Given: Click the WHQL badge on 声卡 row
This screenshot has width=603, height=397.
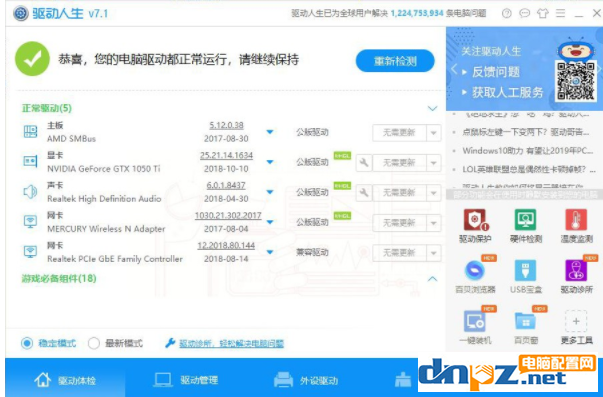Looking at the screenshot, I should [342, 186].
